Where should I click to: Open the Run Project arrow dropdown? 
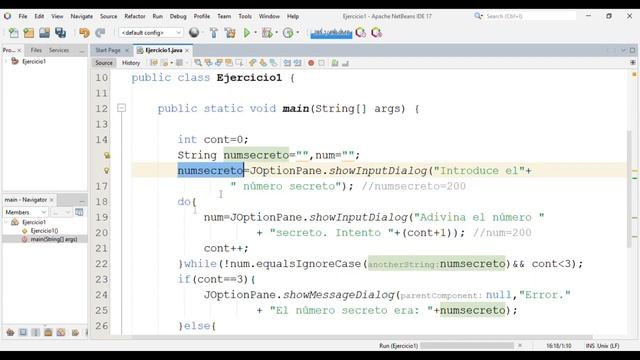point(256,33)
